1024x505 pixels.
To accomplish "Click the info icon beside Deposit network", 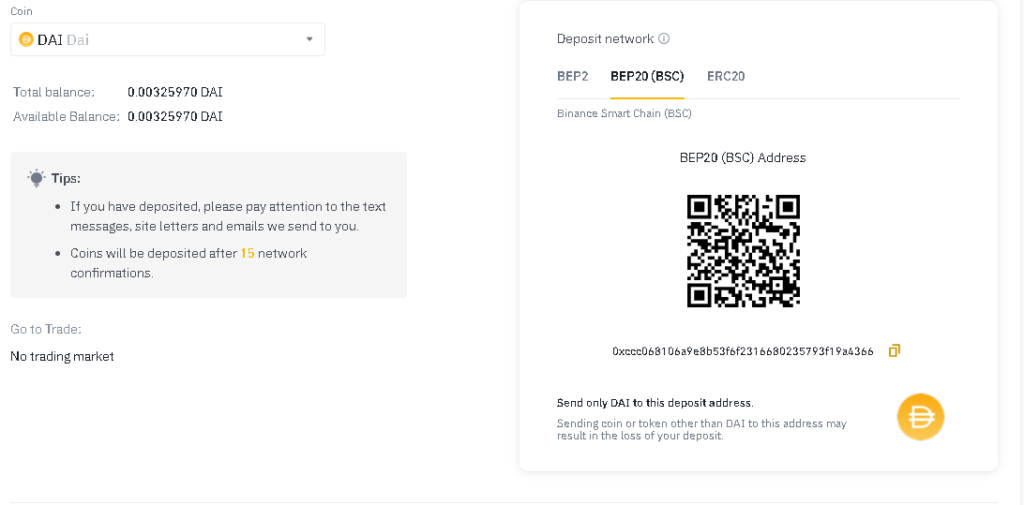I will pyautogui.click(x=664, y=39).
